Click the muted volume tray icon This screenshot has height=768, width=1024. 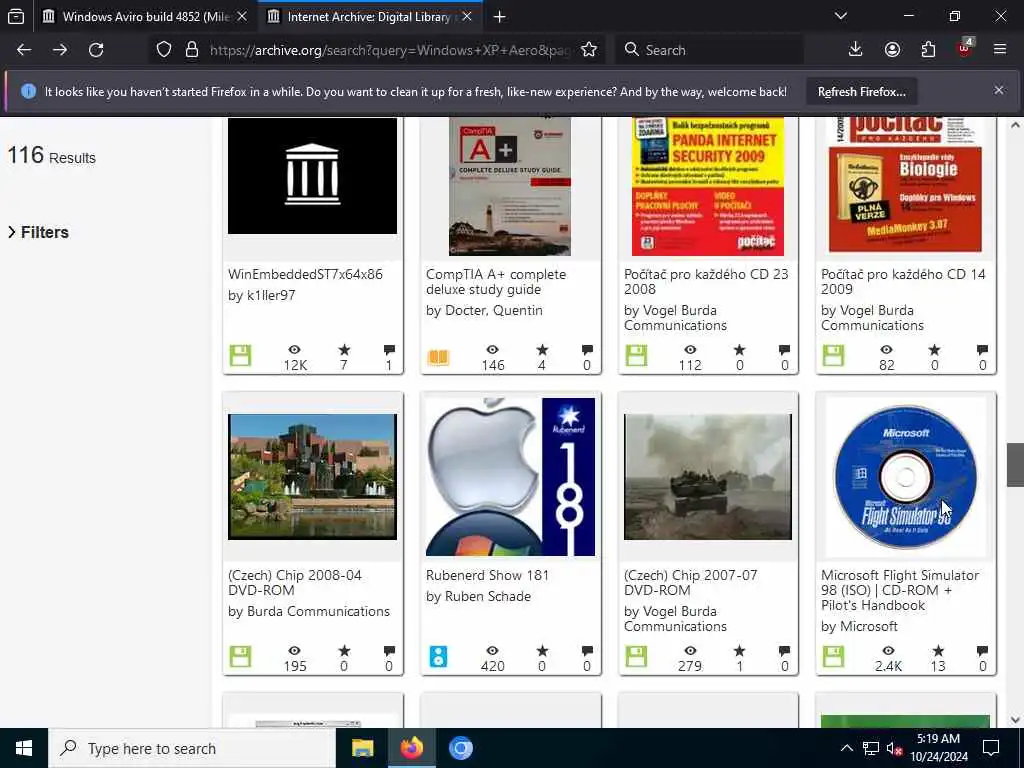(x=894, y=749)
